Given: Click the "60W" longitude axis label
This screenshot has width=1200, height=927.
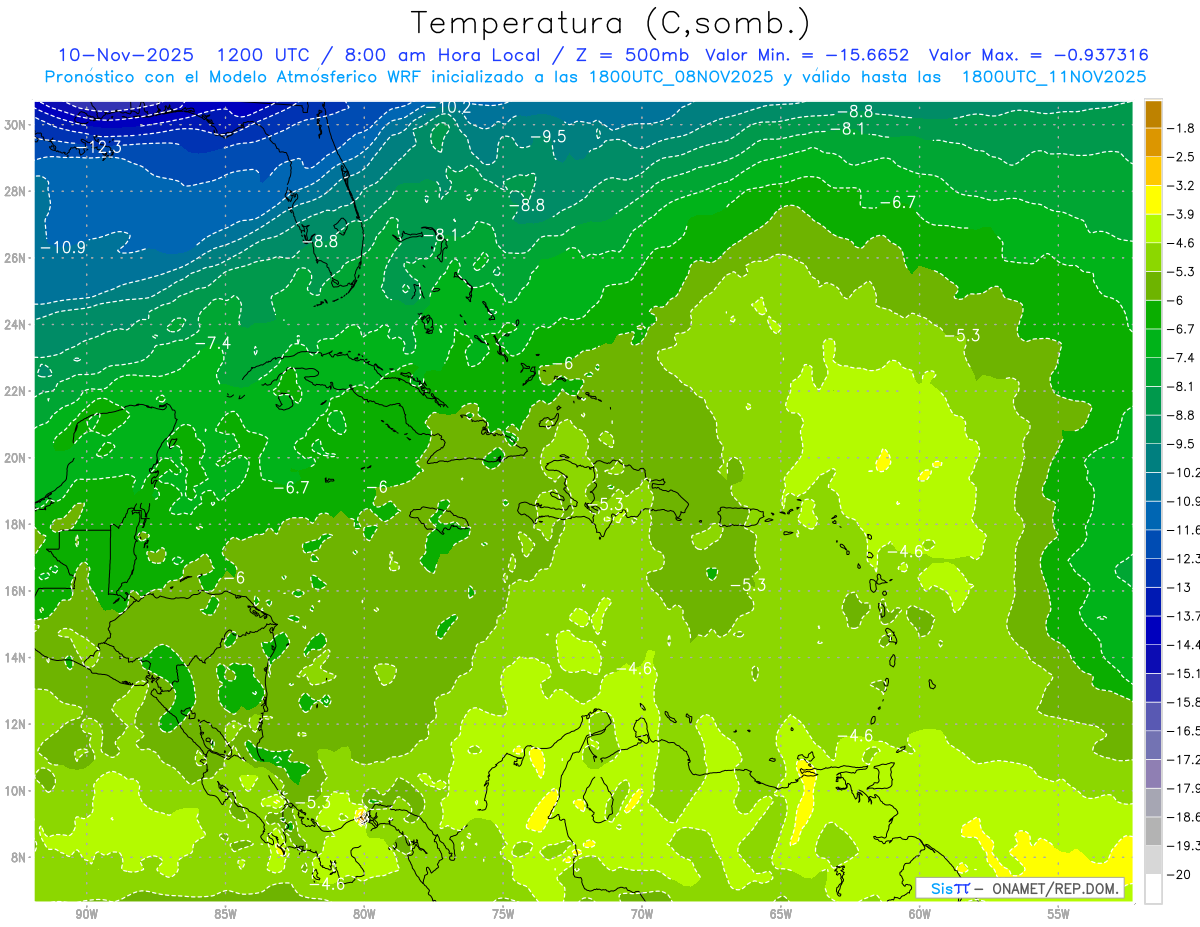Looking at the screenshot, I should tap(920, 915).
